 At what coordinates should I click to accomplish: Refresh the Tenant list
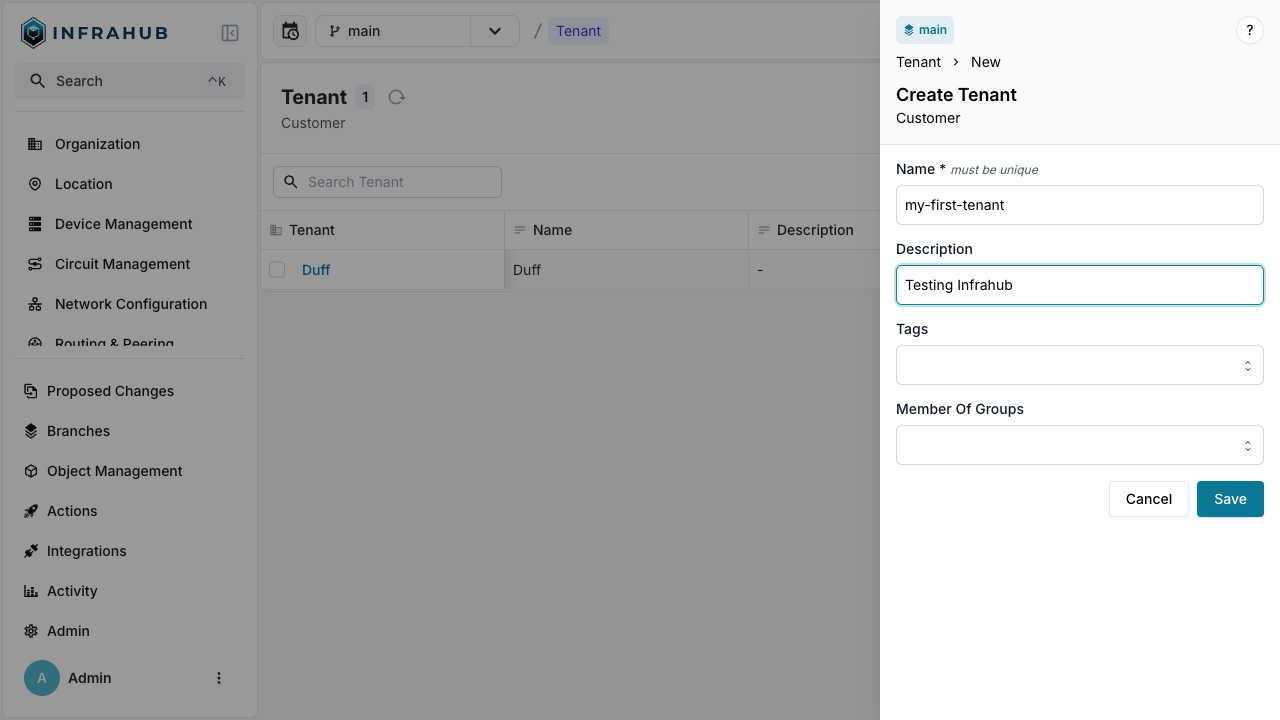click(x=397, y=97)
